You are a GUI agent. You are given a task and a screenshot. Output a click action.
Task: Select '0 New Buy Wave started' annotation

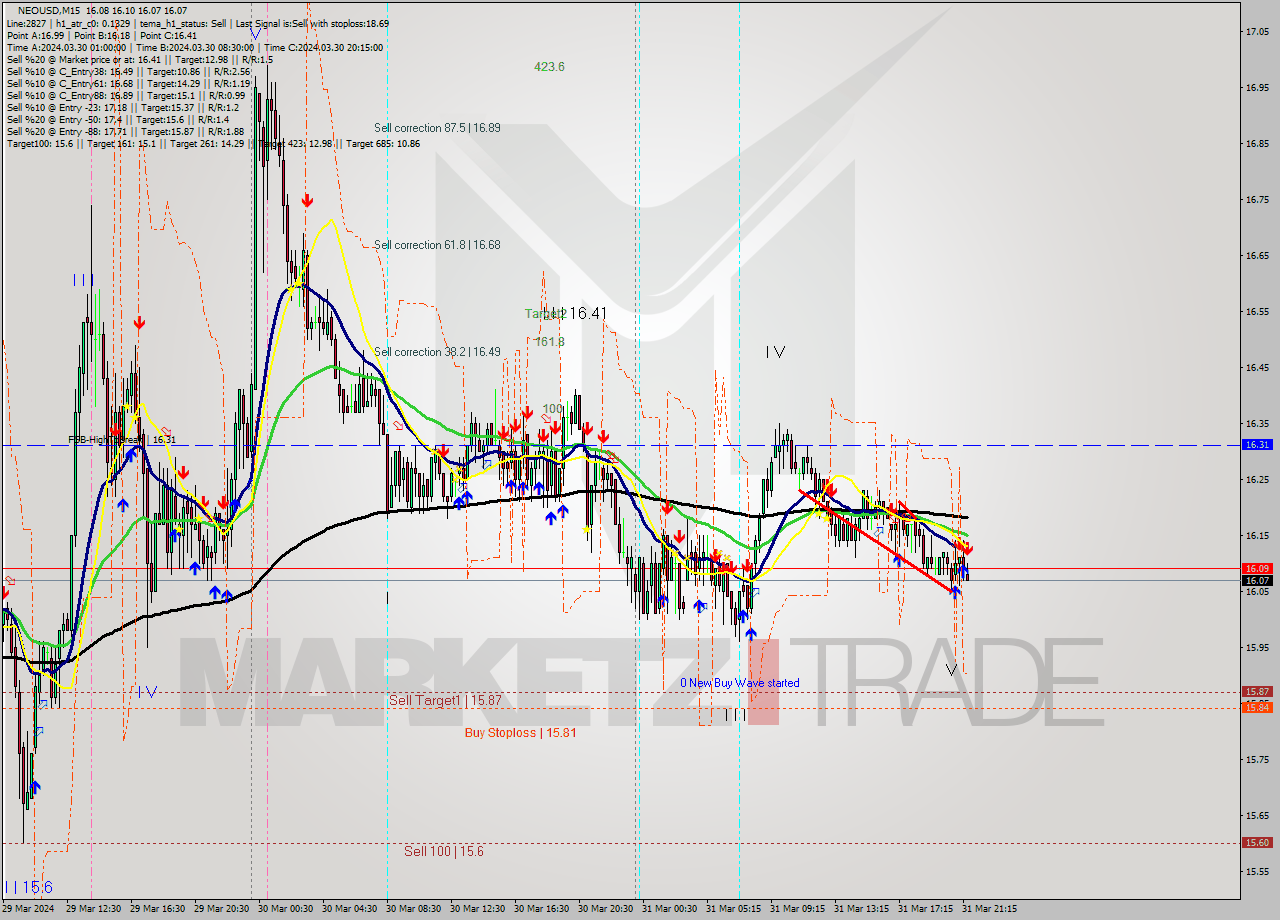740,683
